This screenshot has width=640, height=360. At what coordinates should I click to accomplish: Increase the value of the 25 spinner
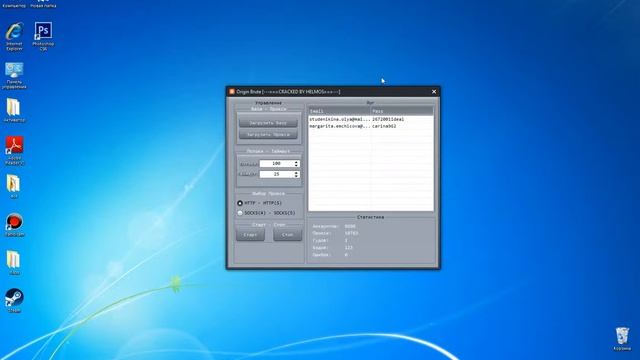[296, 172]
